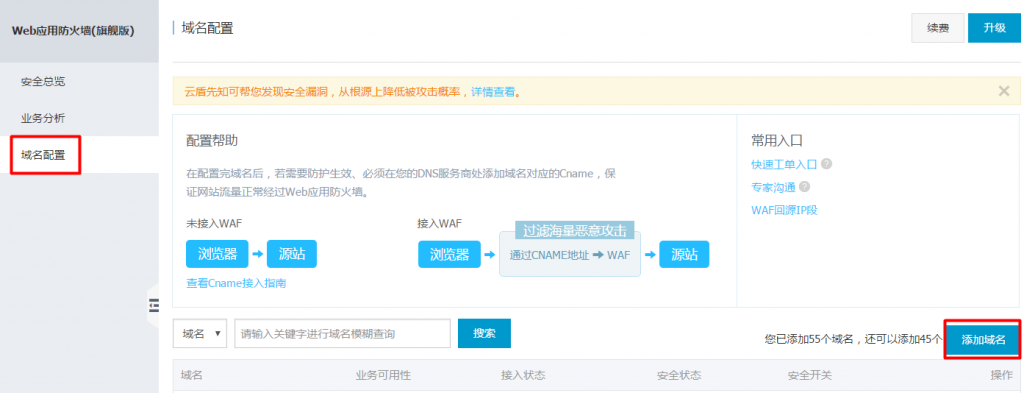Click the 源站 box under 未接入WAF

point(292,254)
